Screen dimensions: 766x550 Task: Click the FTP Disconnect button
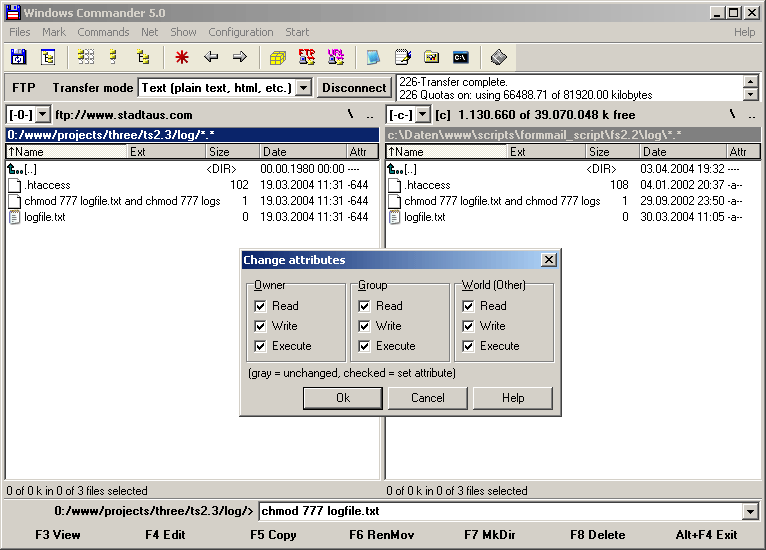point(354,88)
